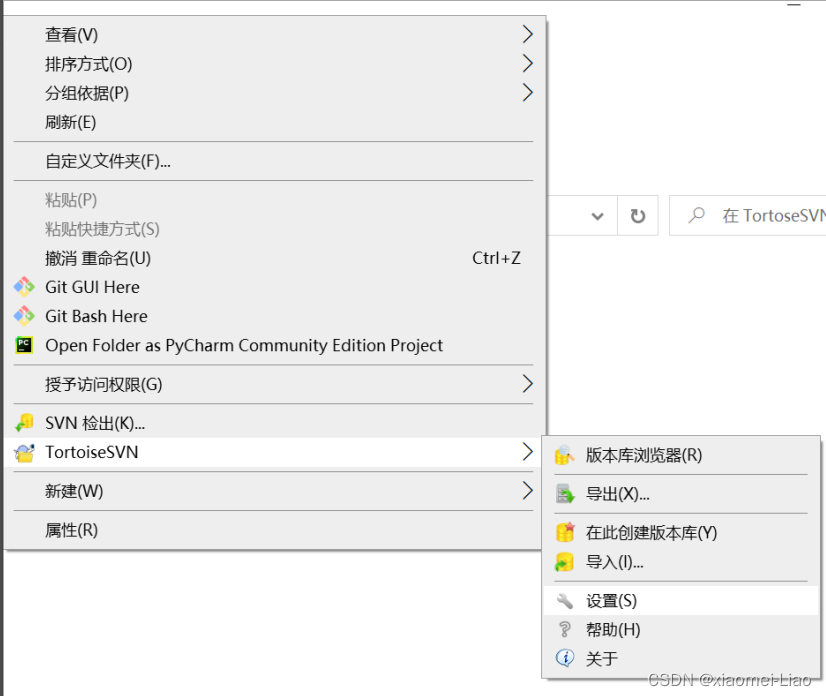Click the create repository icon
This screenshot has width=826, height=696.
pyautogui.click(x=565, y=533)
